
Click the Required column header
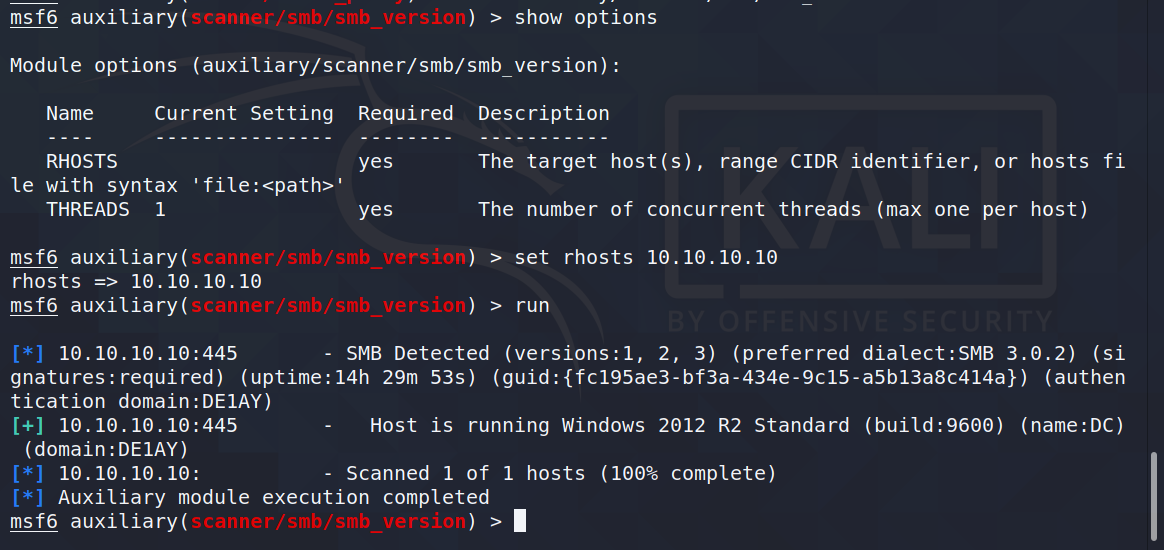(x=405, y=114)
